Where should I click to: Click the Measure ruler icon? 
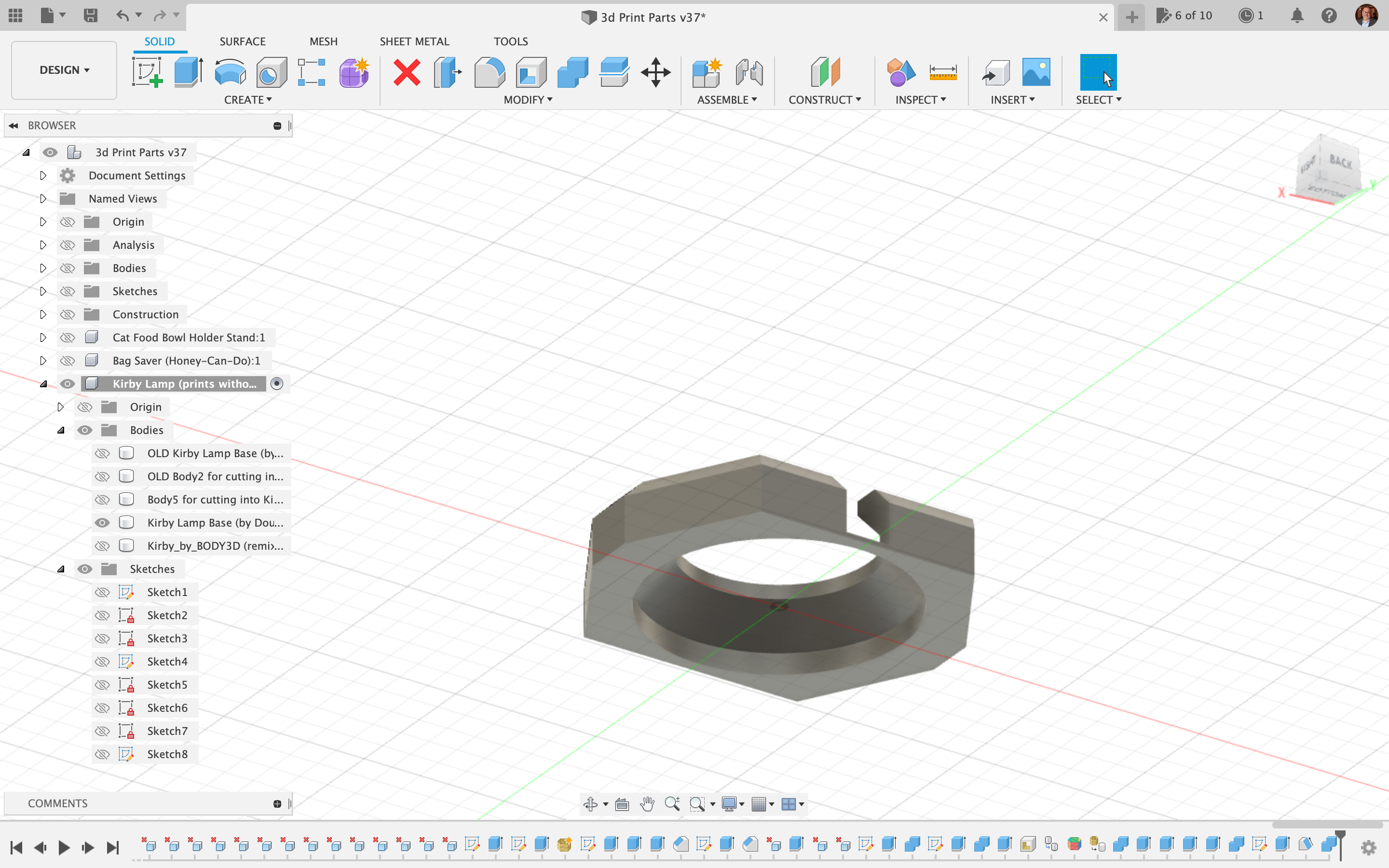942,72
